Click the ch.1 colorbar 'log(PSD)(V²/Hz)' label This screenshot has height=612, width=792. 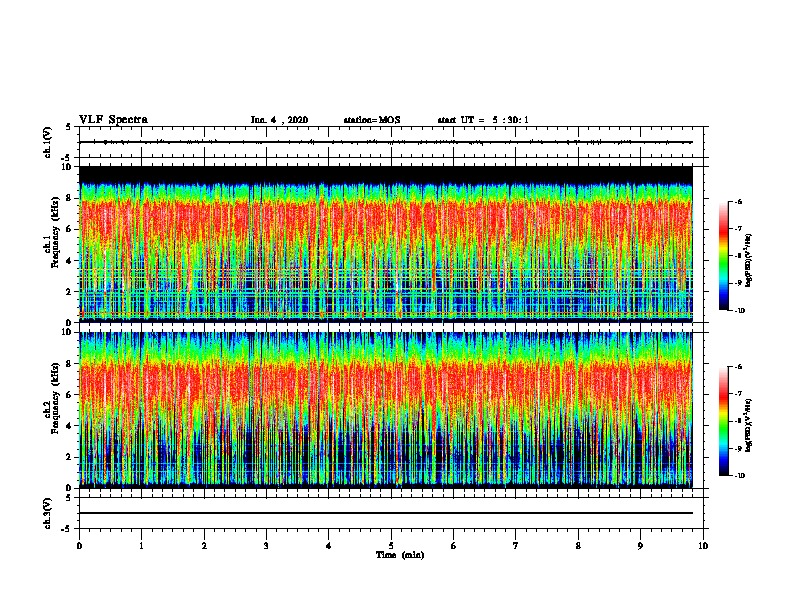pyautogui.click(x=748, y=260)
